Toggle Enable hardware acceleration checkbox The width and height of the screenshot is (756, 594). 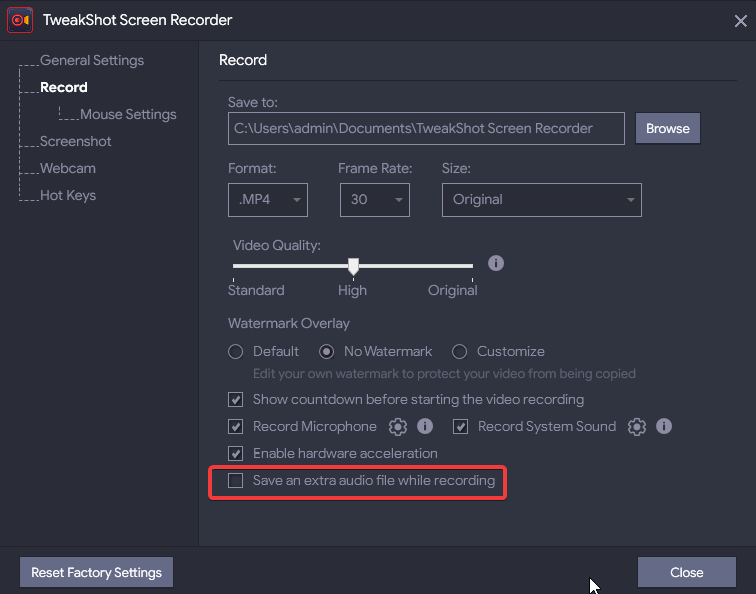tap(236, 454)
